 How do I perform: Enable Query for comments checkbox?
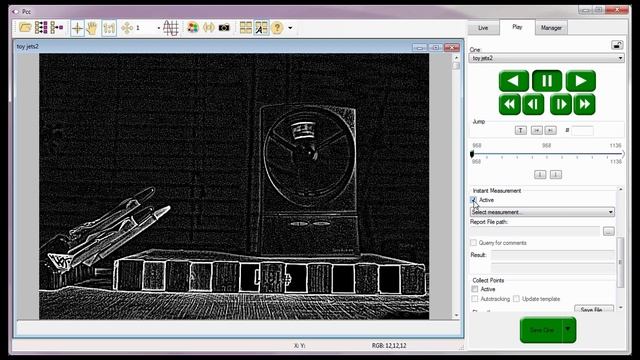point(473,243)
